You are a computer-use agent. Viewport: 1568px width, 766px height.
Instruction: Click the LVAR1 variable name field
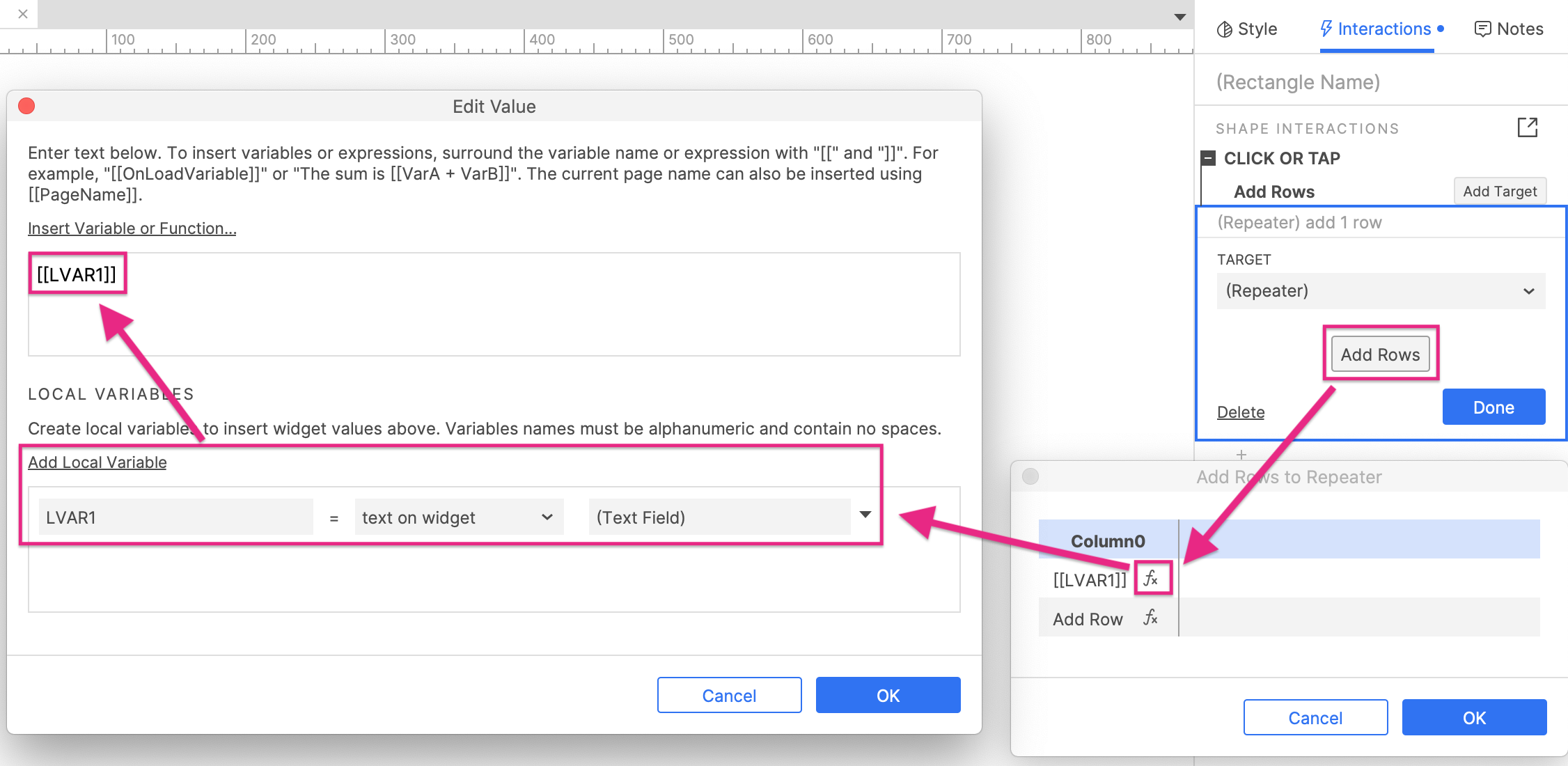pyautogui.click(x=175, y=517)
